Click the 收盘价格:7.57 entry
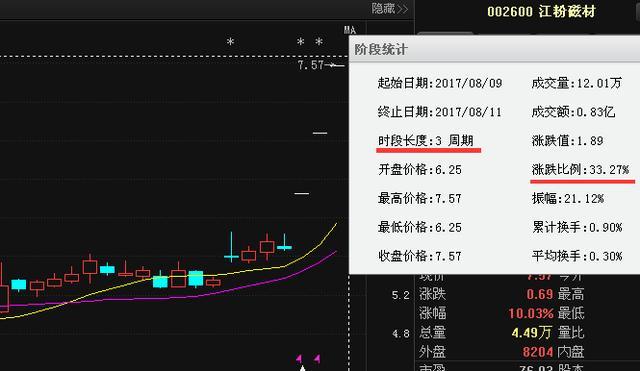 point(420,256)
